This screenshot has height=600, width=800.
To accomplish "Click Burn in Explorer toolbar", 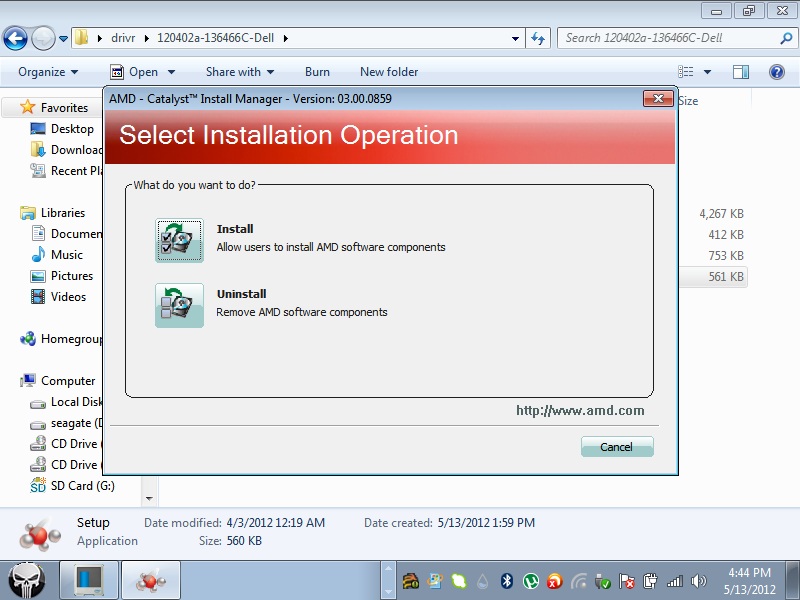I will tap(317, 72).
